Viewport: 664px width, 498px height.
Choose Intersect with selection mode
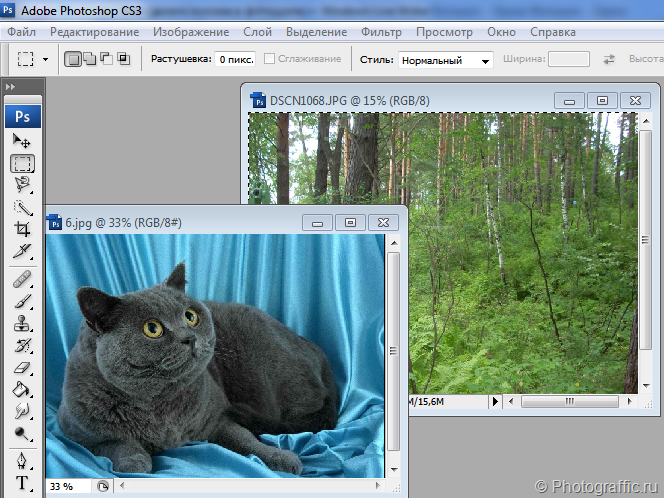[123, 59]
